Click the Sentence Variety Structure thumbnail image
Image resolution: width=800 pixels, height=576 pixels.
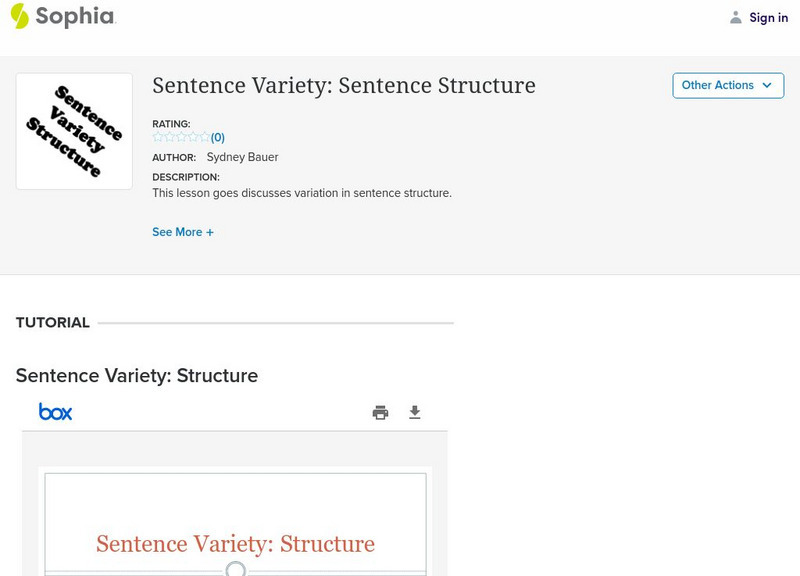pos(74,131)
